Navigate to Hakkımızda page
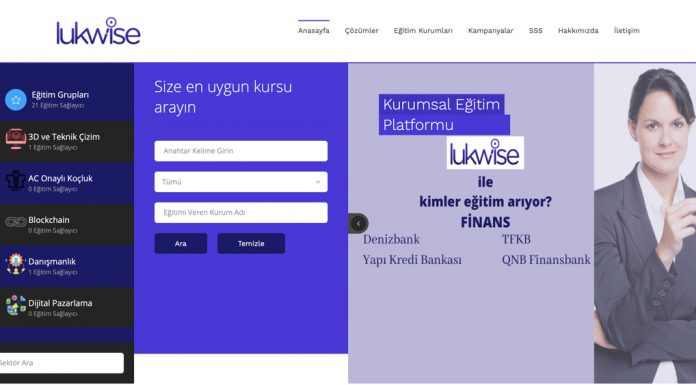Viewport: 696px width, 385px height. point(578,31)
